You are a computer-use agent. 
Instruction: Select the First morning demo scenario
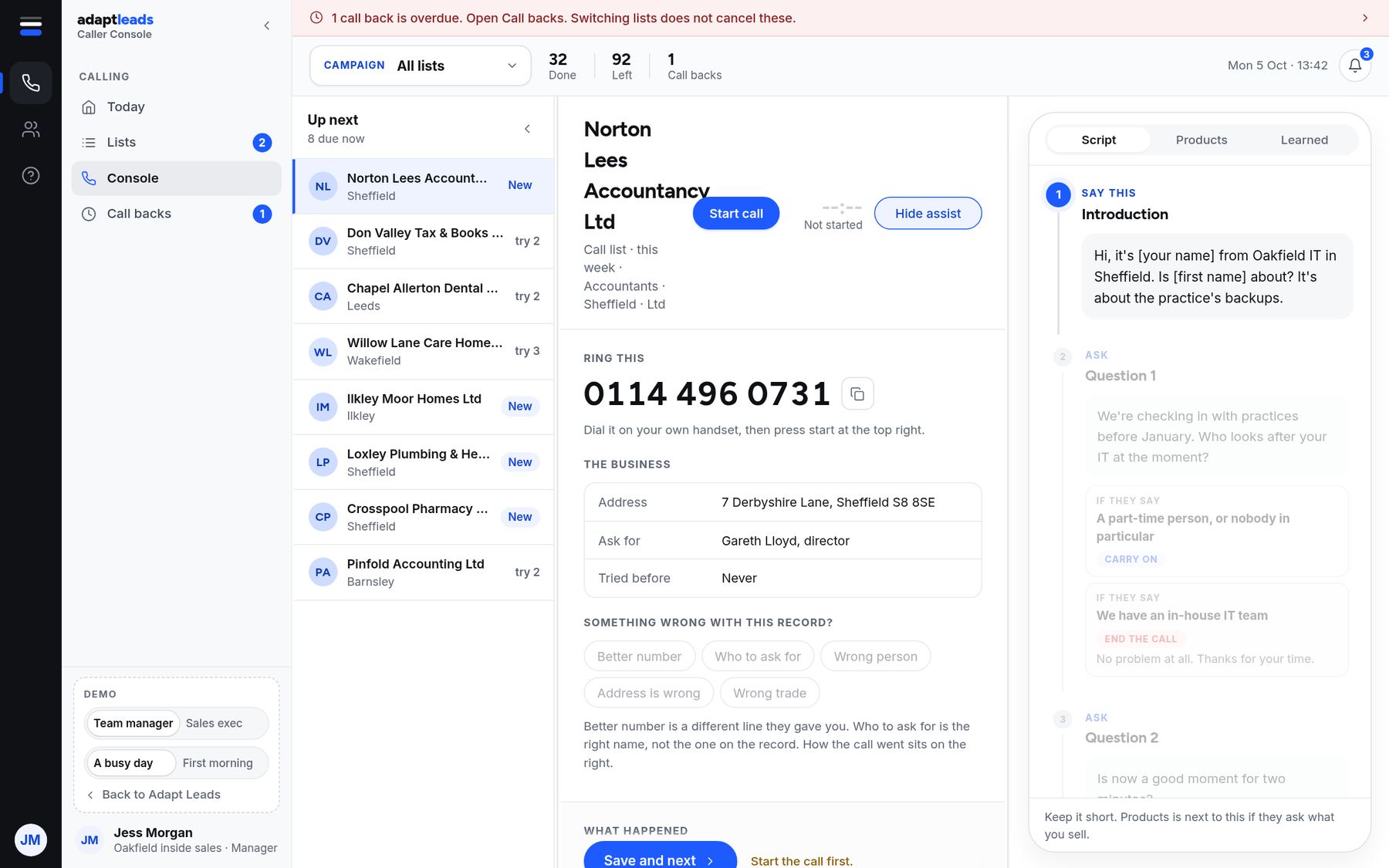(218, 763)
